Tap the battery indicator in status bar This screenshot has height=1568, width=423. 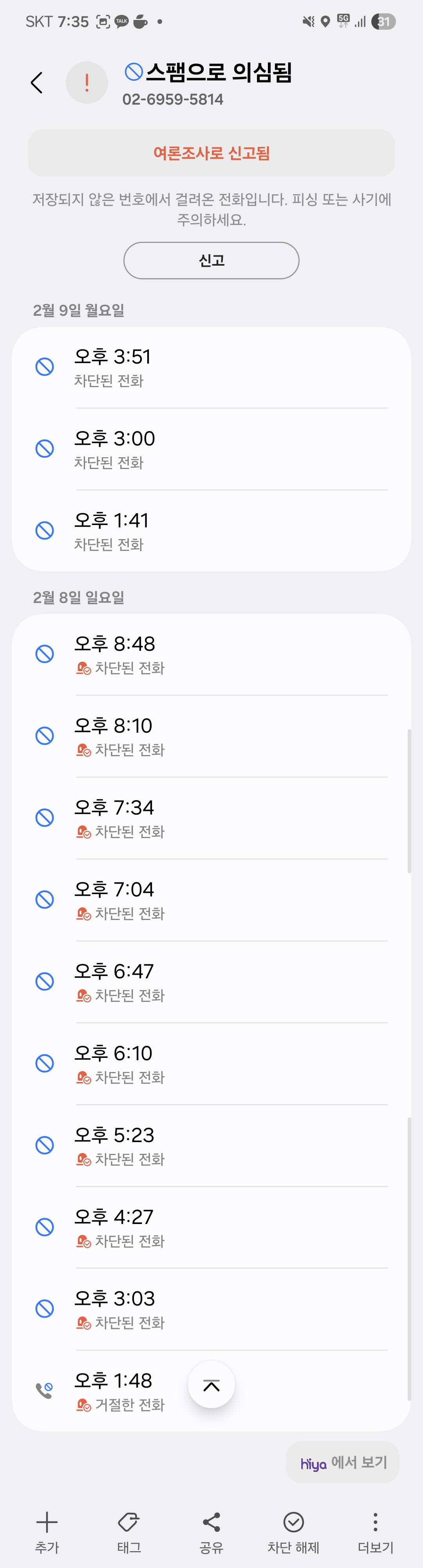[x=383, y=22]
